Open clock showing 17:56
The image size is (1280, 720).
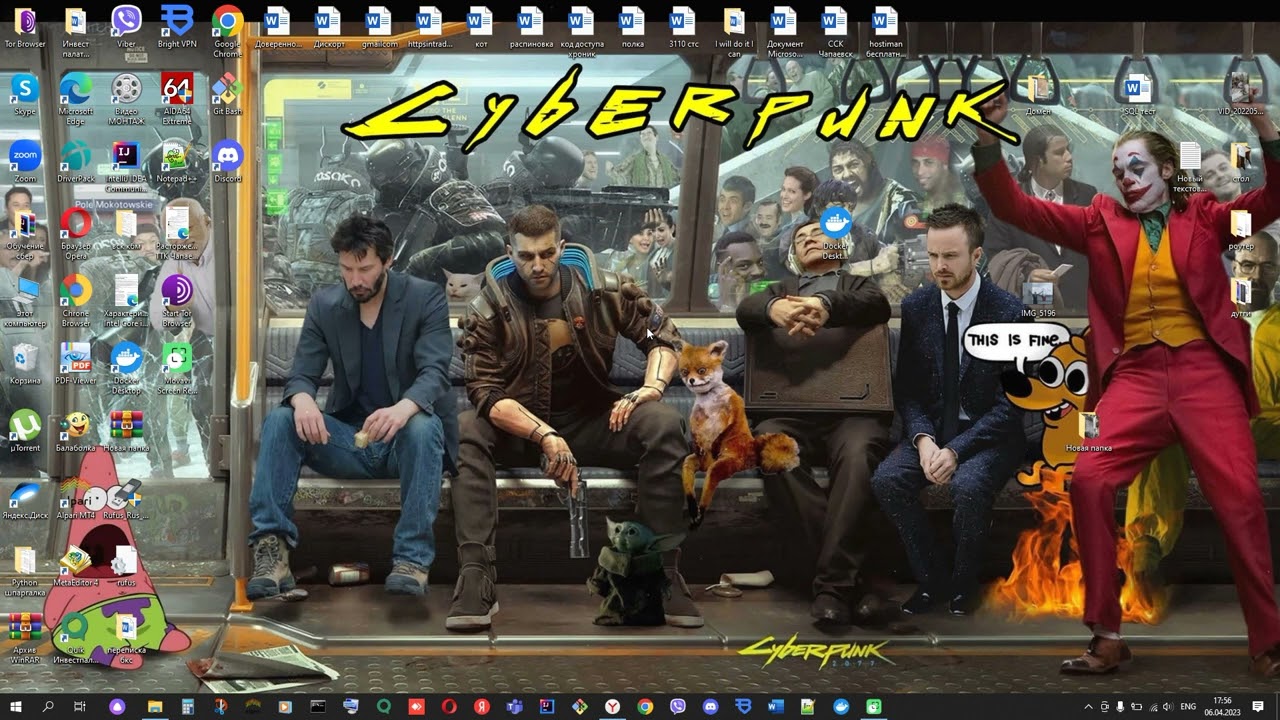point(1222,707)
